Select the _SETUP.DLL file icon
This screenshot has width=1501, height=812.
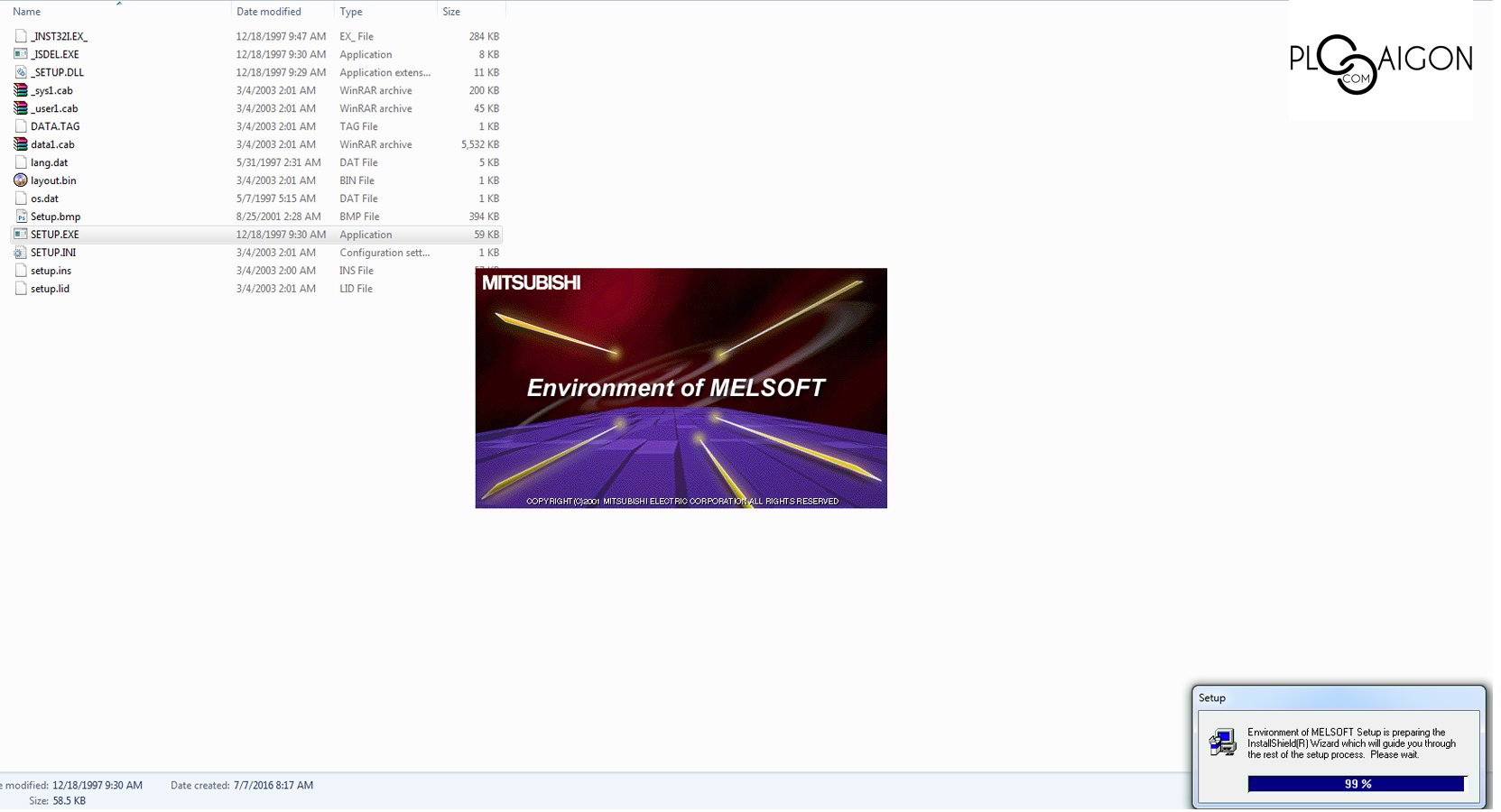pos(21,72)
